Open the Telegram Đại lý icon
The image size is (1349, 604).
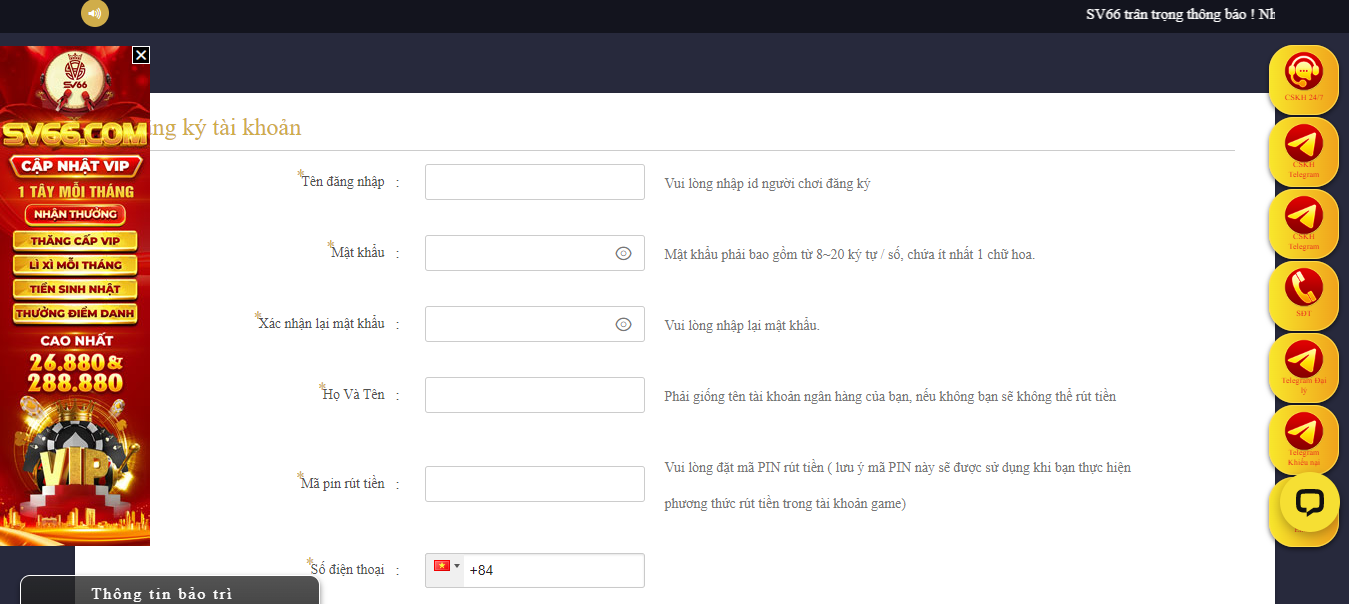point(1303,364)
